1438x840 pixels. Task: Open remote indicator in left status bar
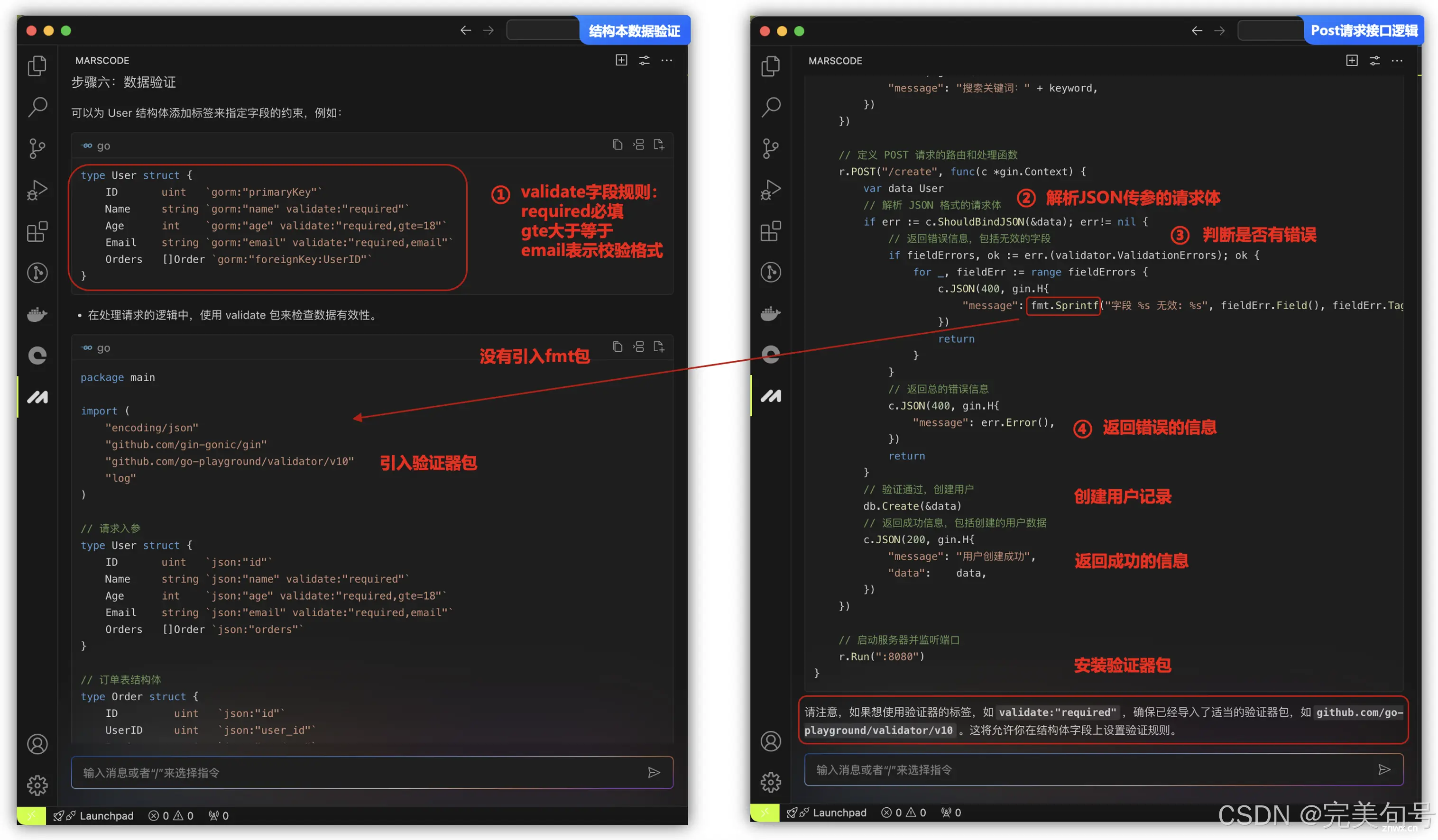(31, 815)
